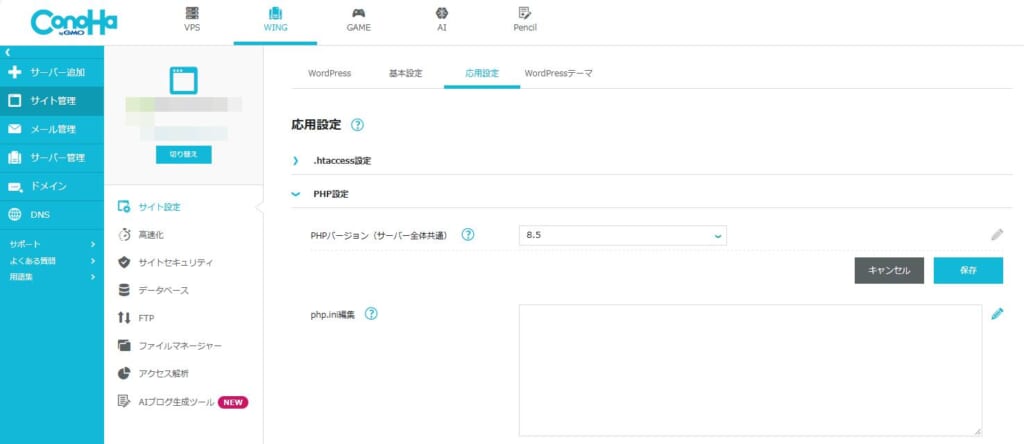
Task: Click the blue pencil to edit php.ini
Action: [997, 314]
